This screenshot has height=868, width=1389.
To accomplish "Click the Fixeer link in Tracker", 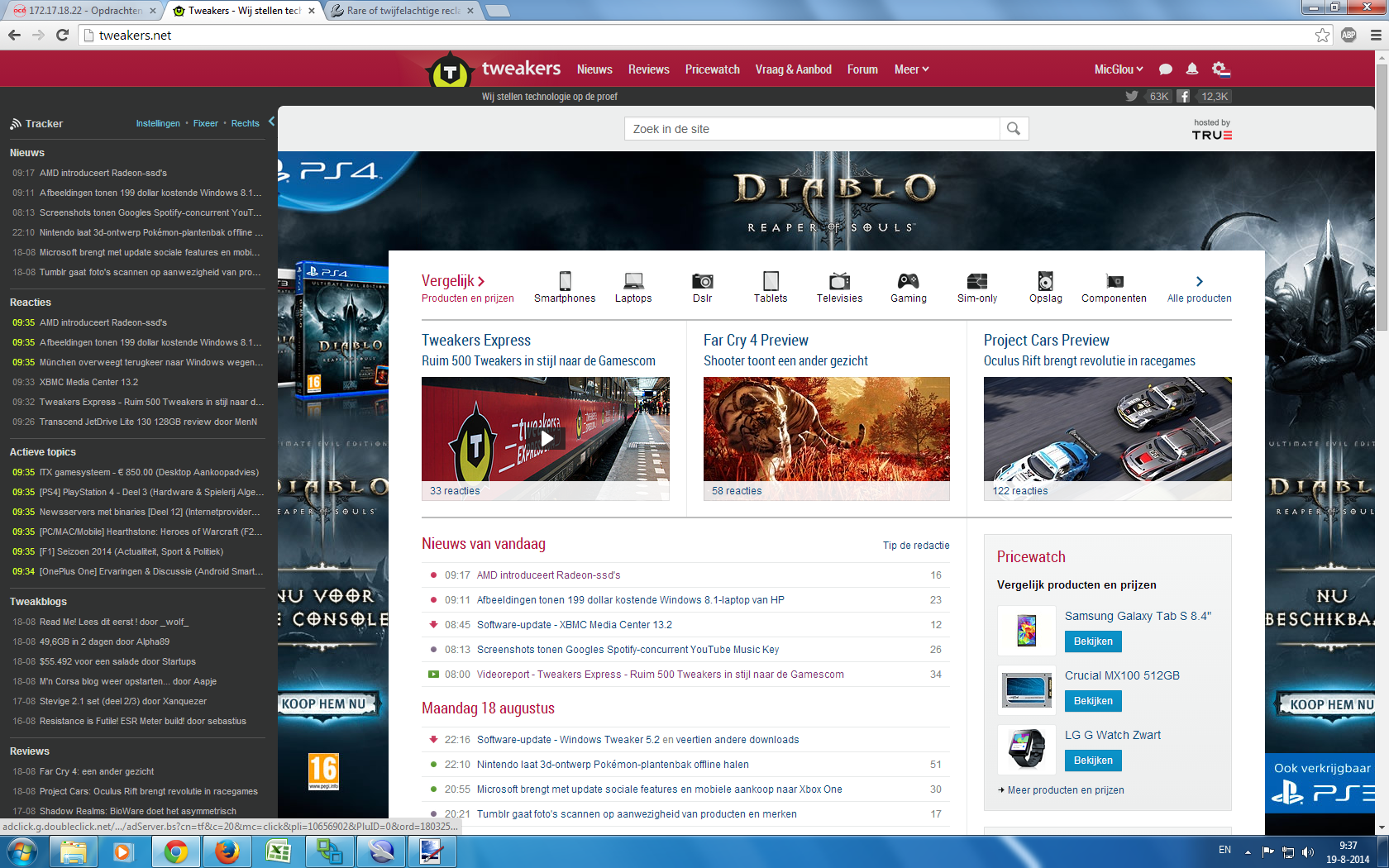I will 206,123.
